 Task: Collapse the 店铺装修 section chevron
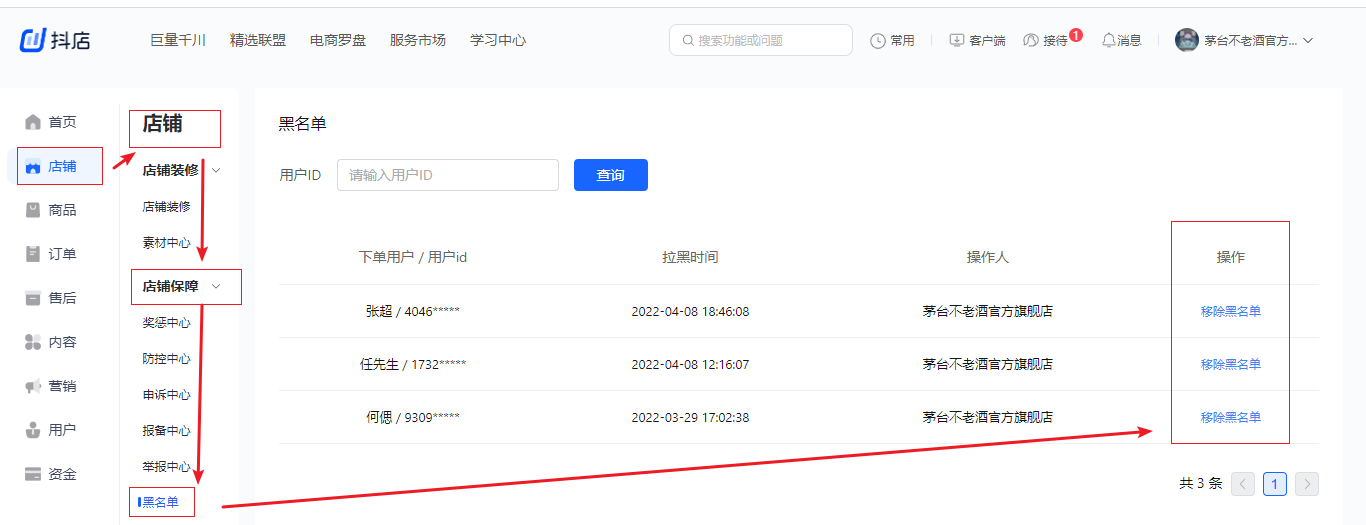(216, 170)
